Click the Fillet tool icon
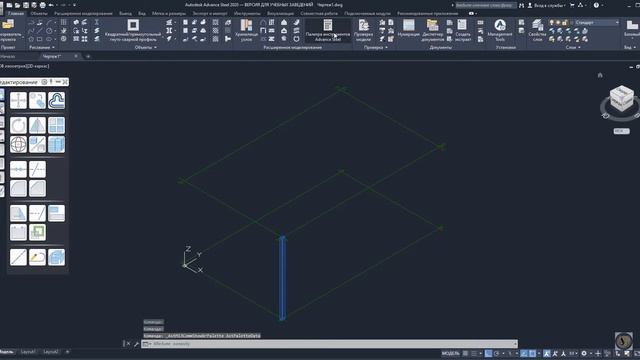 point(18,188)
